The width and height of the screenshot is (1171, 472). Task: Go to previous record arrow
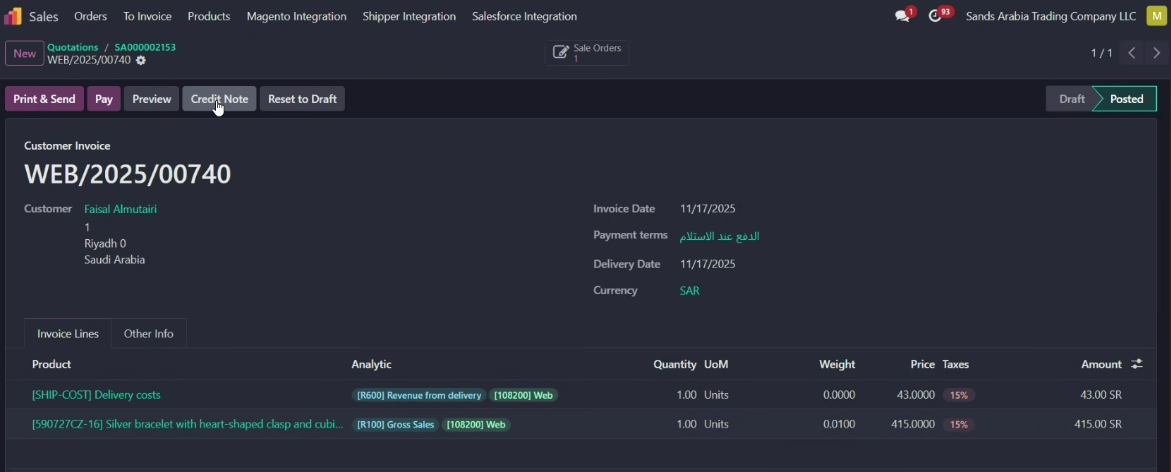click(x=1132, y=53)
